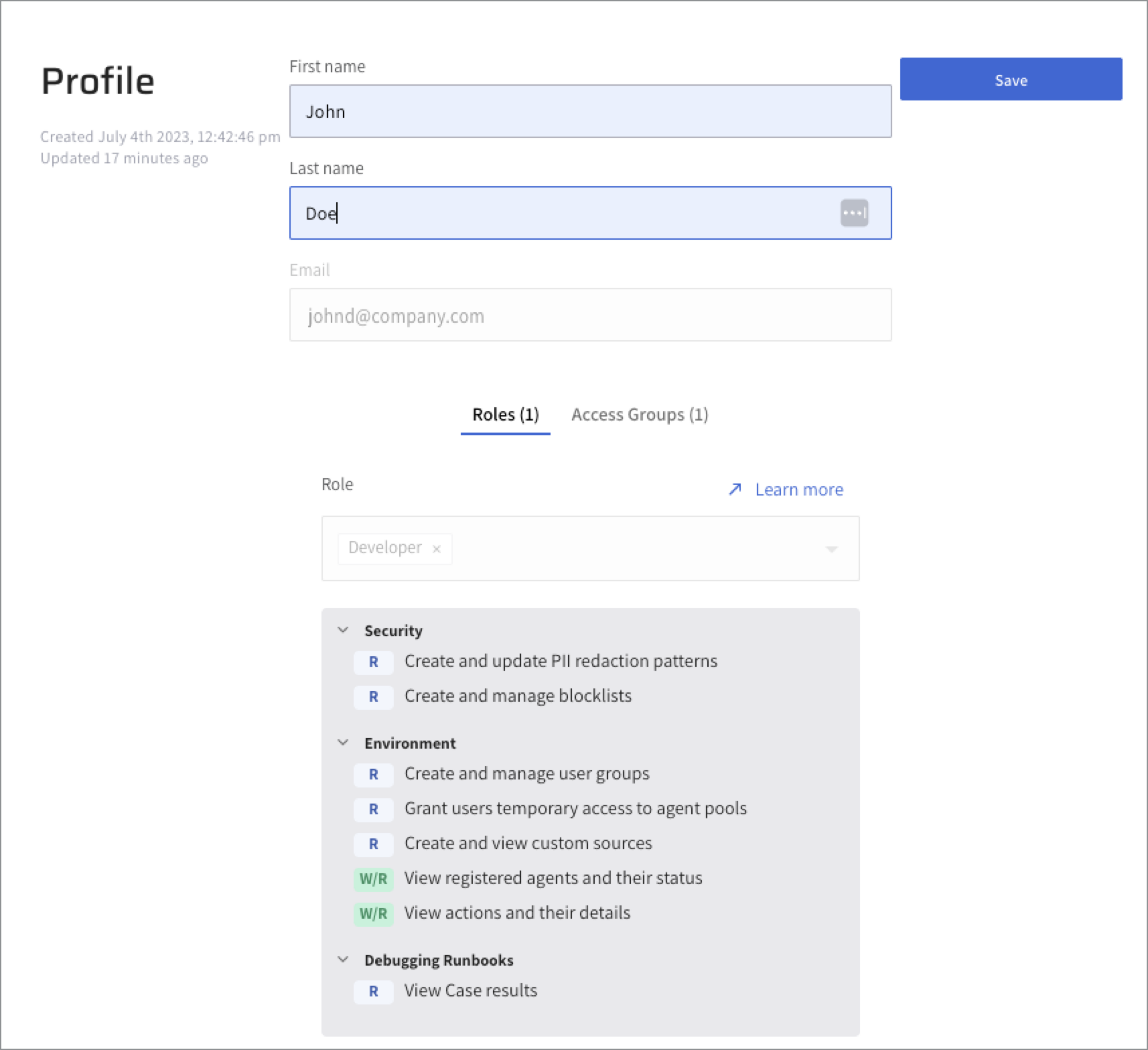Click the Email field with johnd@company.com

point(589,315)
